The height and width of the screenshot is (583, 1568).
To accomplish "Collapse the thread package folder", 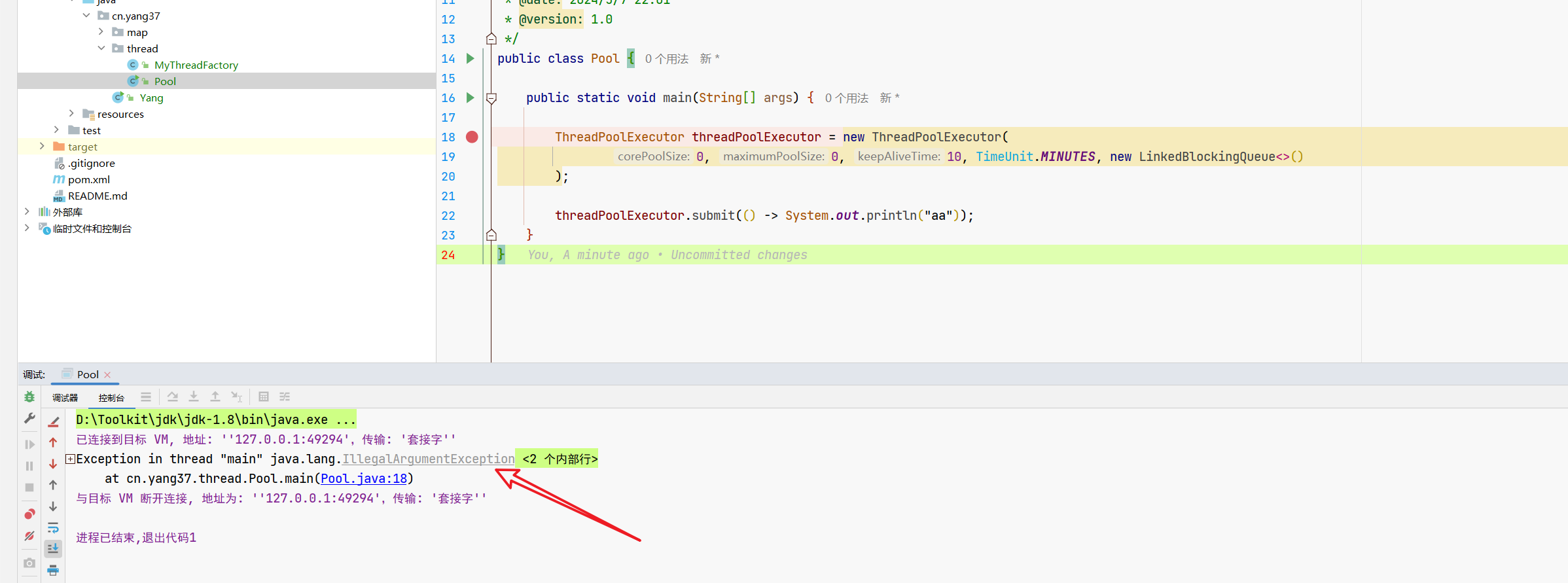I will [x=101, y=48].
